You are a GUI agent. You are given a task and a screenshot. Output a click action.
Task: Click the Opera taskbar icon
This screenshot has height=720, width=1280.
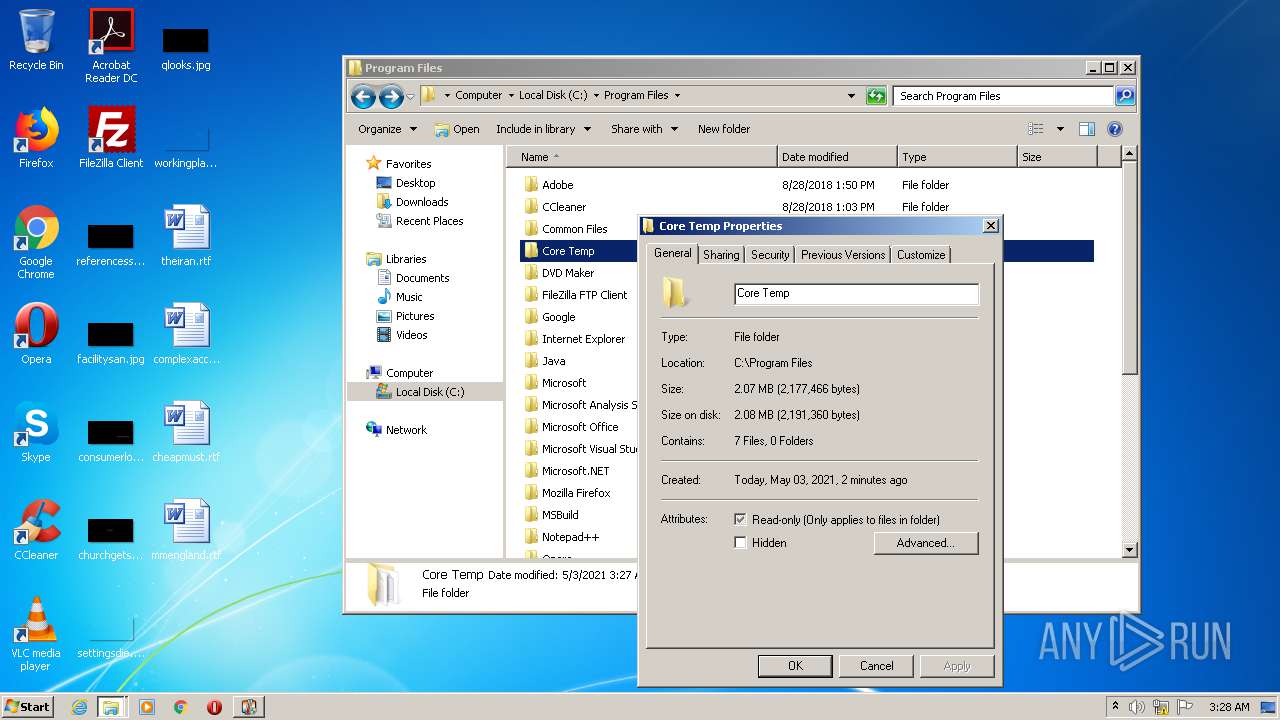214,707
